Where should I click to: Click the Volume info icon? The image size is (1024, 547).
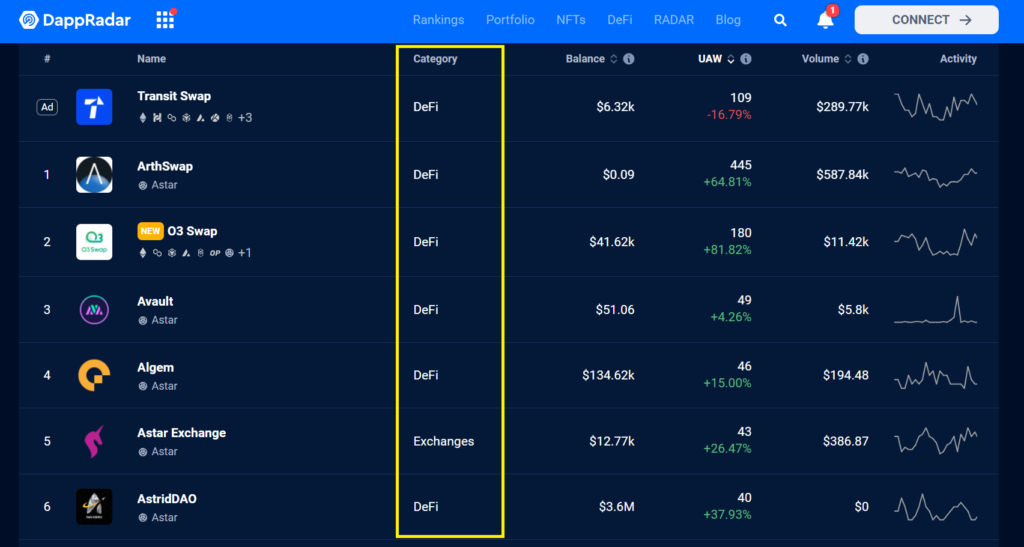click(863, 59)
